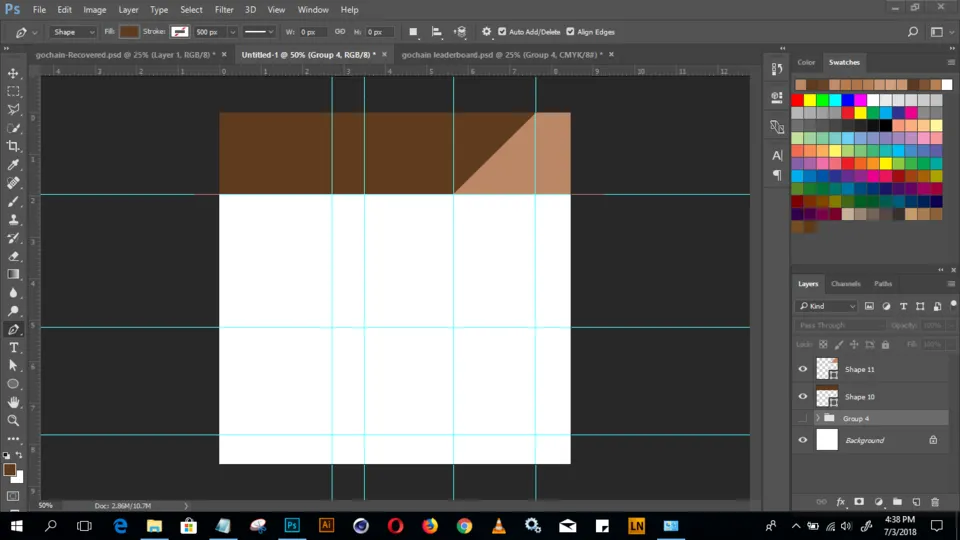Select the Brush tool
960x540 pixels.
pos(13,201)
